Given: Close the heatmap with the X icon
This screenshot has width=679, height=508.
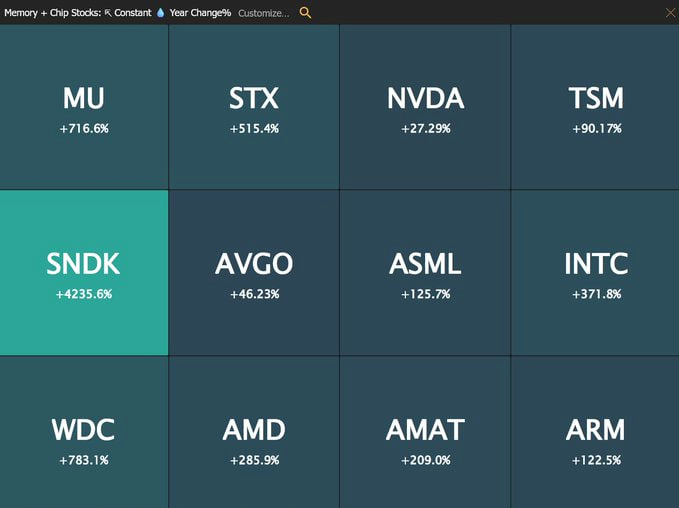Looking at the screenshot, I should [x=670, y=13].
